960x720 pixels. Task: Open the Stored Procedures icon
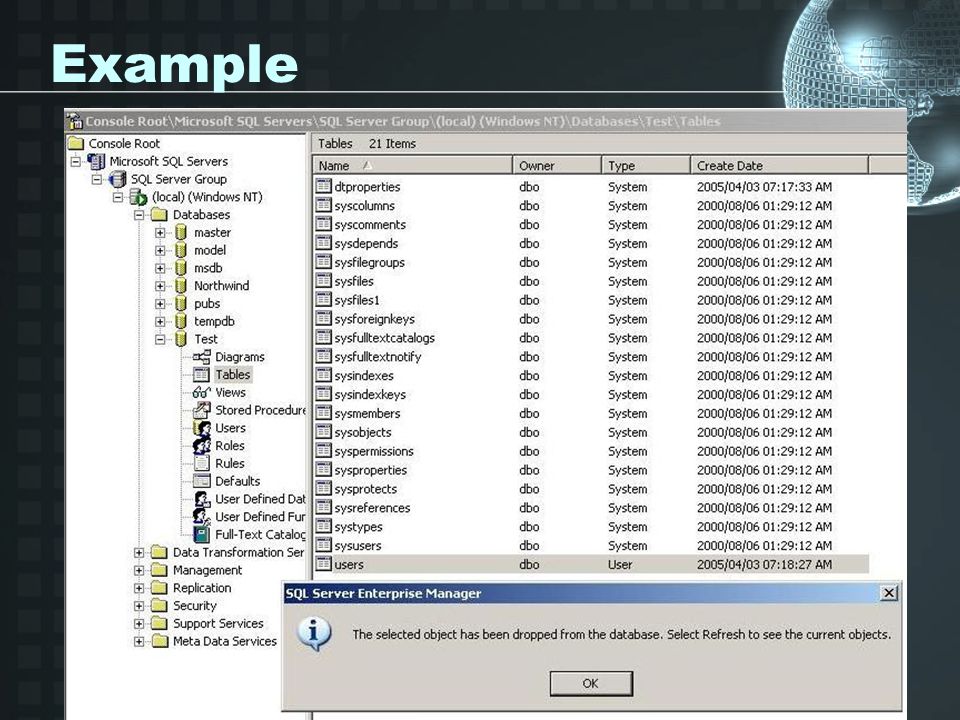coord(201,410)
